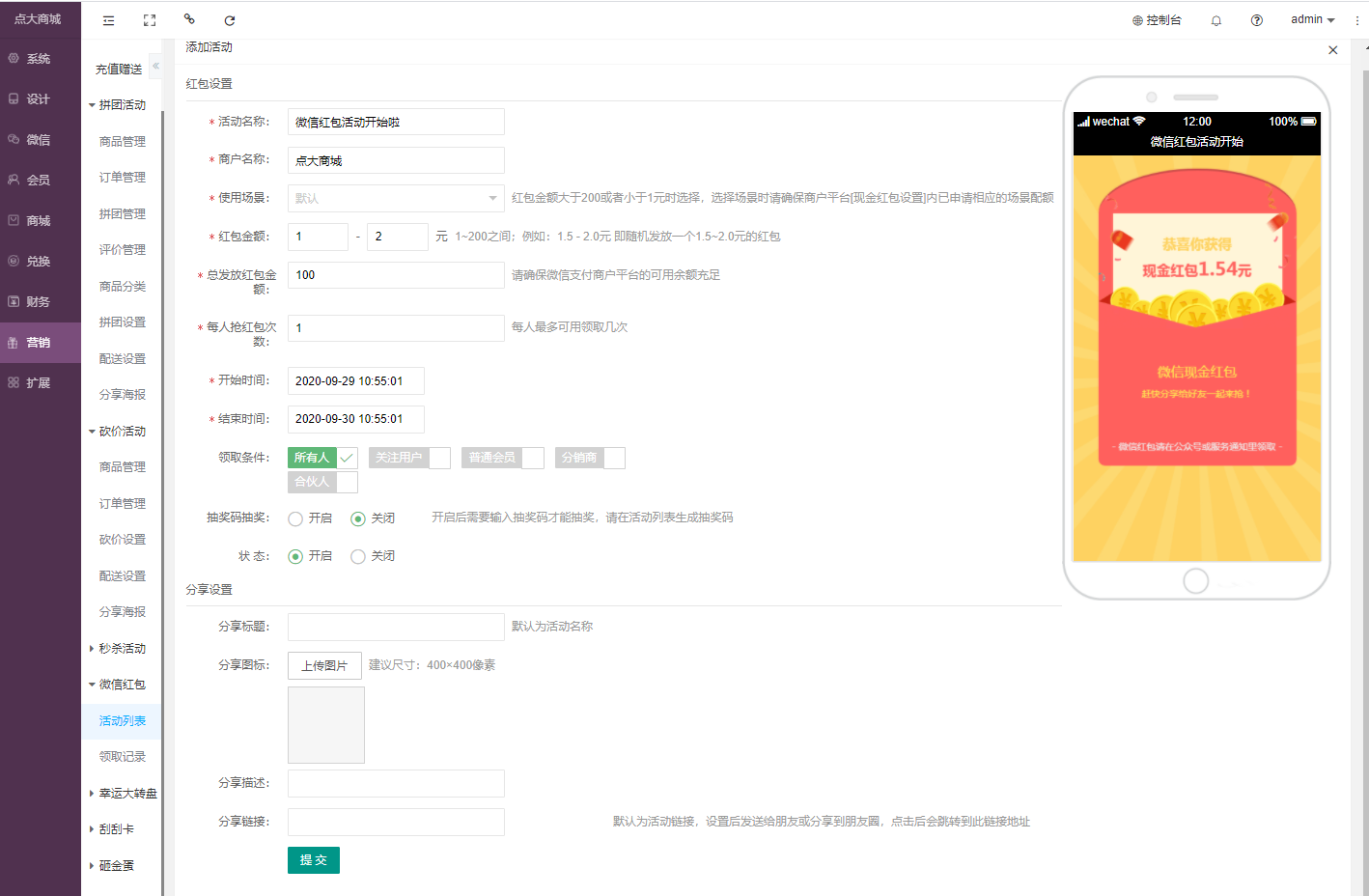Check the 关注用户 checkbox
1369x896 pixels.
[409, 458]
